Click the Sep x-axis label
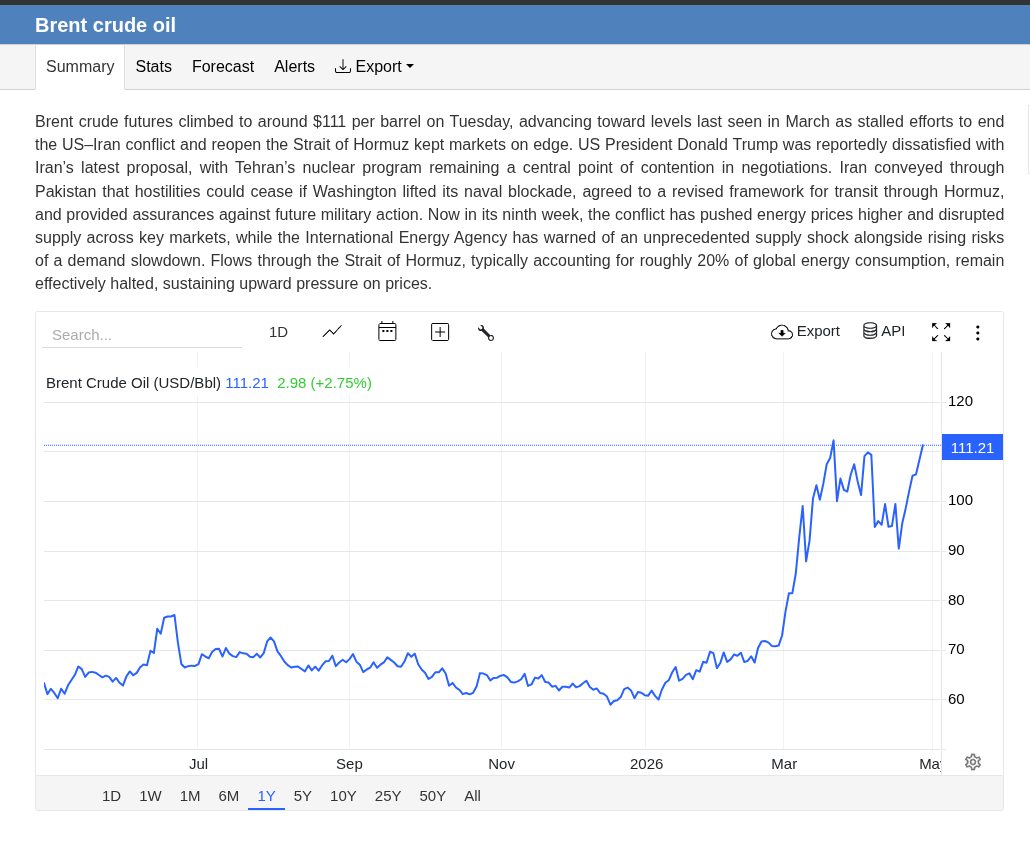Viewport: 1030px width, 841px height. pos(349,764)
